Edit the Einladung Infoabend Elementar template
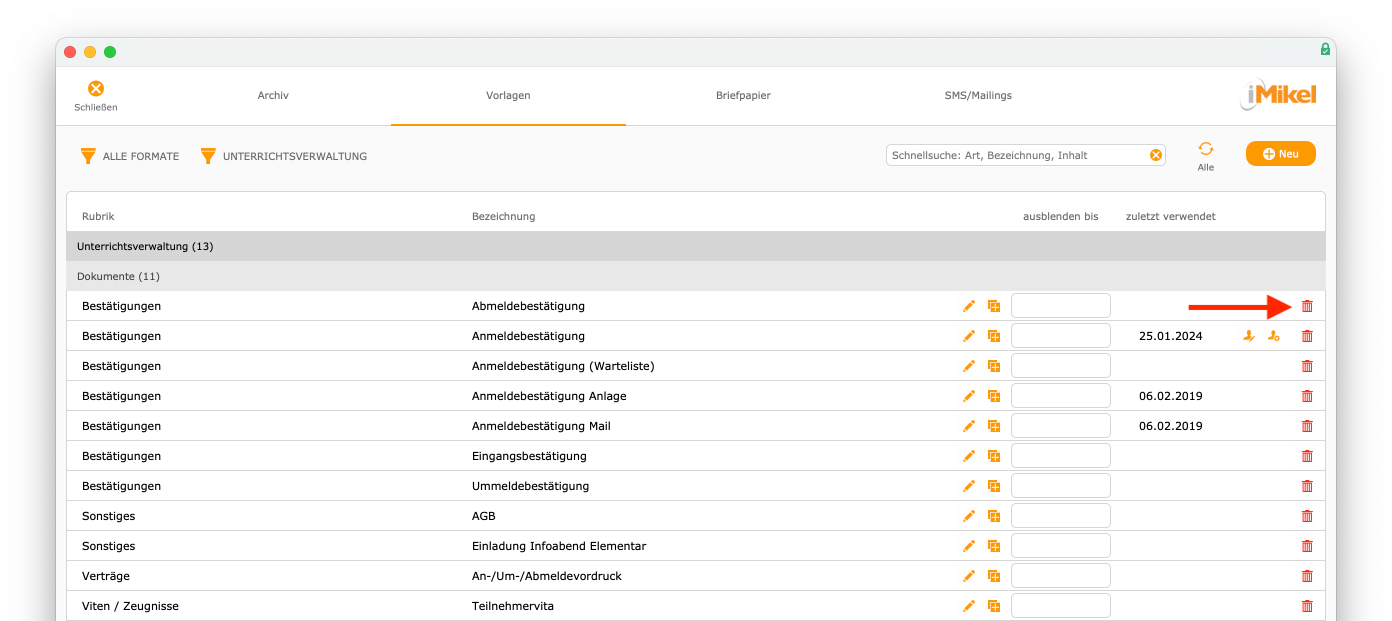 point(968,546)
